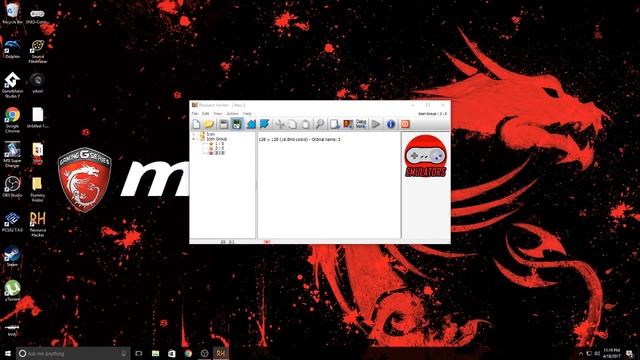The height and width of the screenshot is (360, 640).
Task: Expand the Icon tree node
Action: pyautogui.click(x=193, y=134)
